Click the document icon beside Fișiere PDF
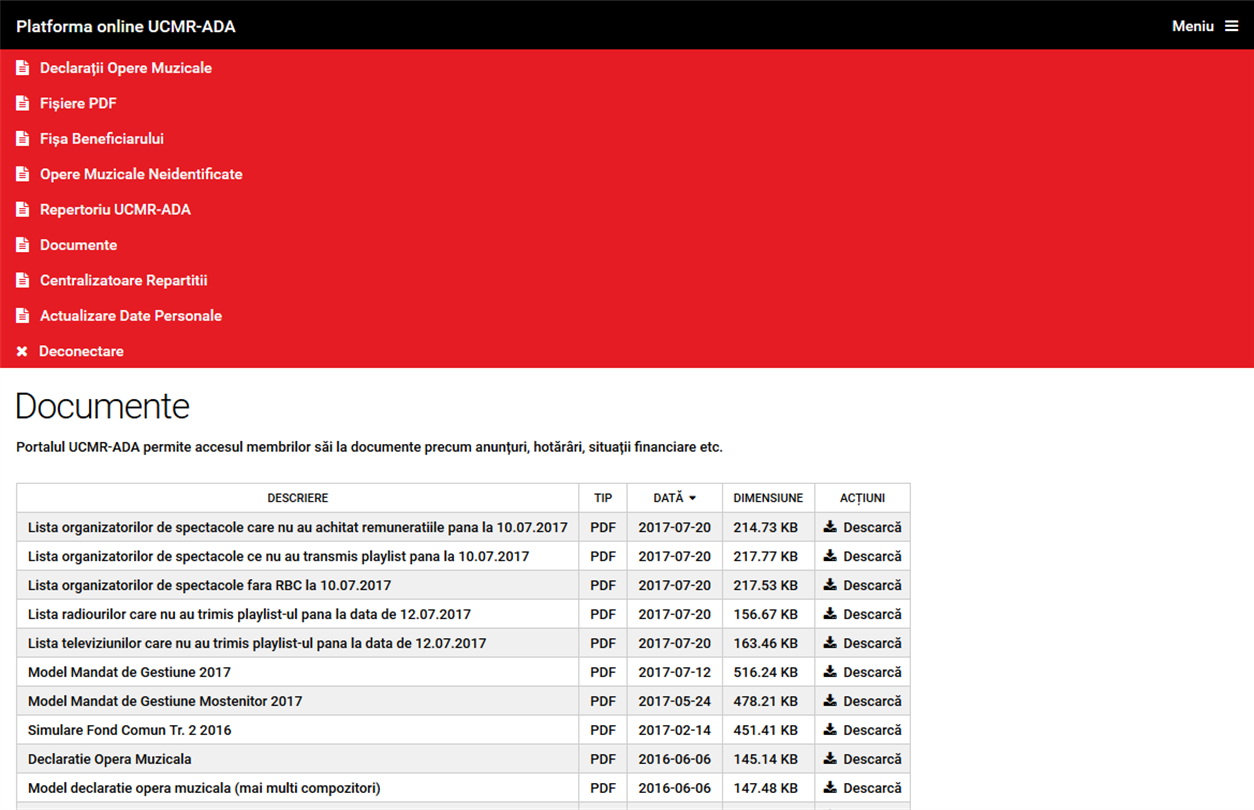 (x=22, y=103)
